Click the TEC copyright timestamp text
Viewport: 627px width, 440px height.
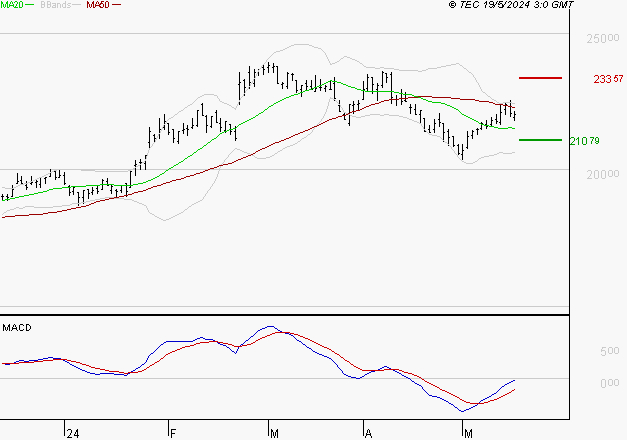coord(511,5)
